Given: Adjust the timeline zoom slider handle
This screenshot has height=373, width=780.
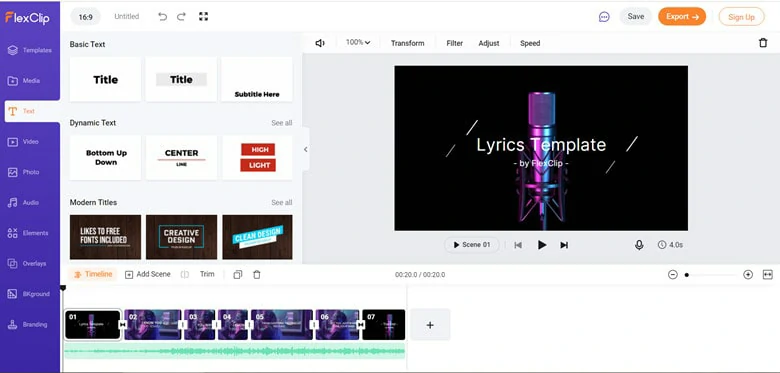Looking at the screenshot, I should tap(687, 275).
